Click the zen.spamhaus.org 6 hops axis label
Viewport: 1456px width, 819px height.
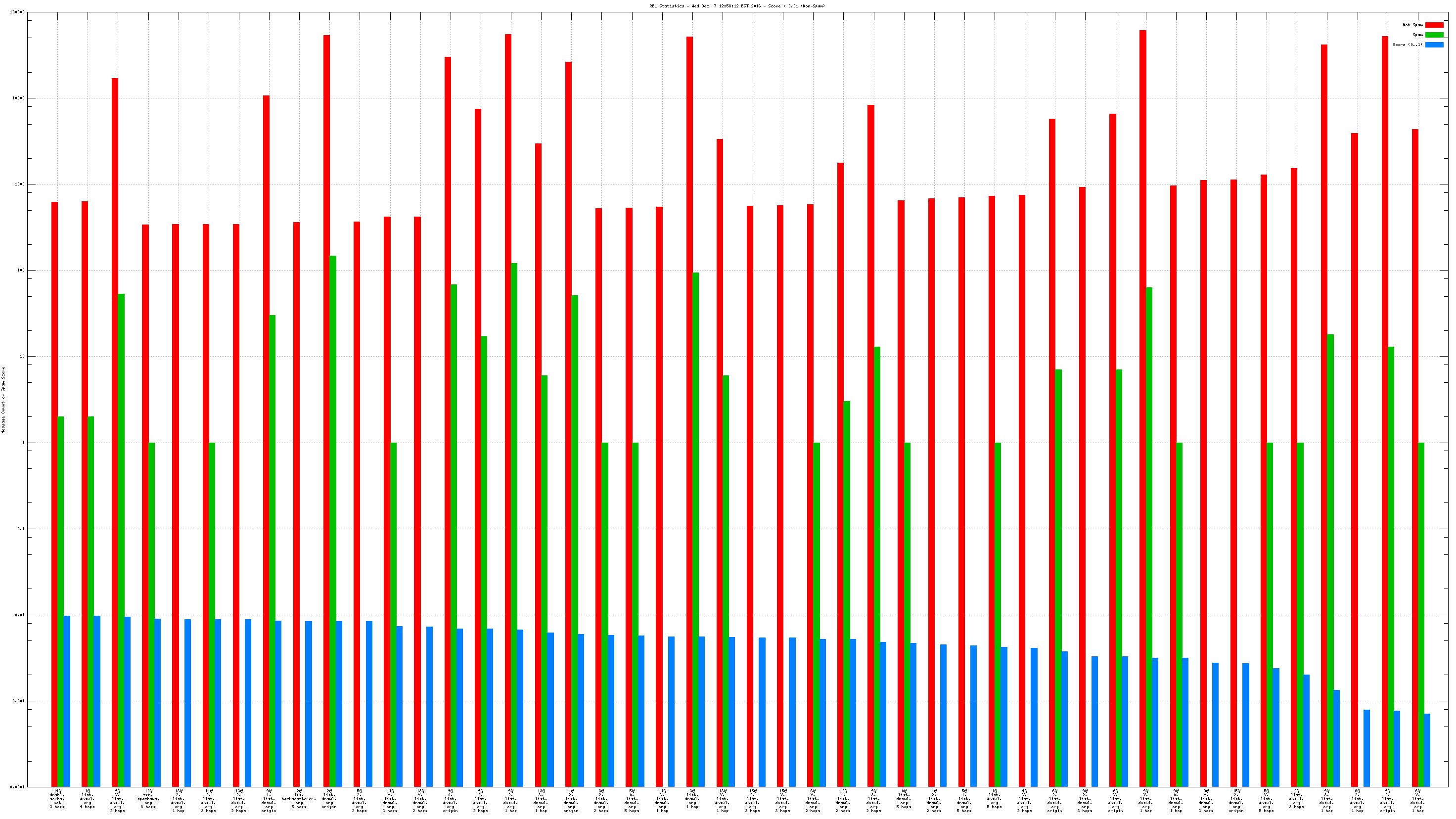click(148, 799)
